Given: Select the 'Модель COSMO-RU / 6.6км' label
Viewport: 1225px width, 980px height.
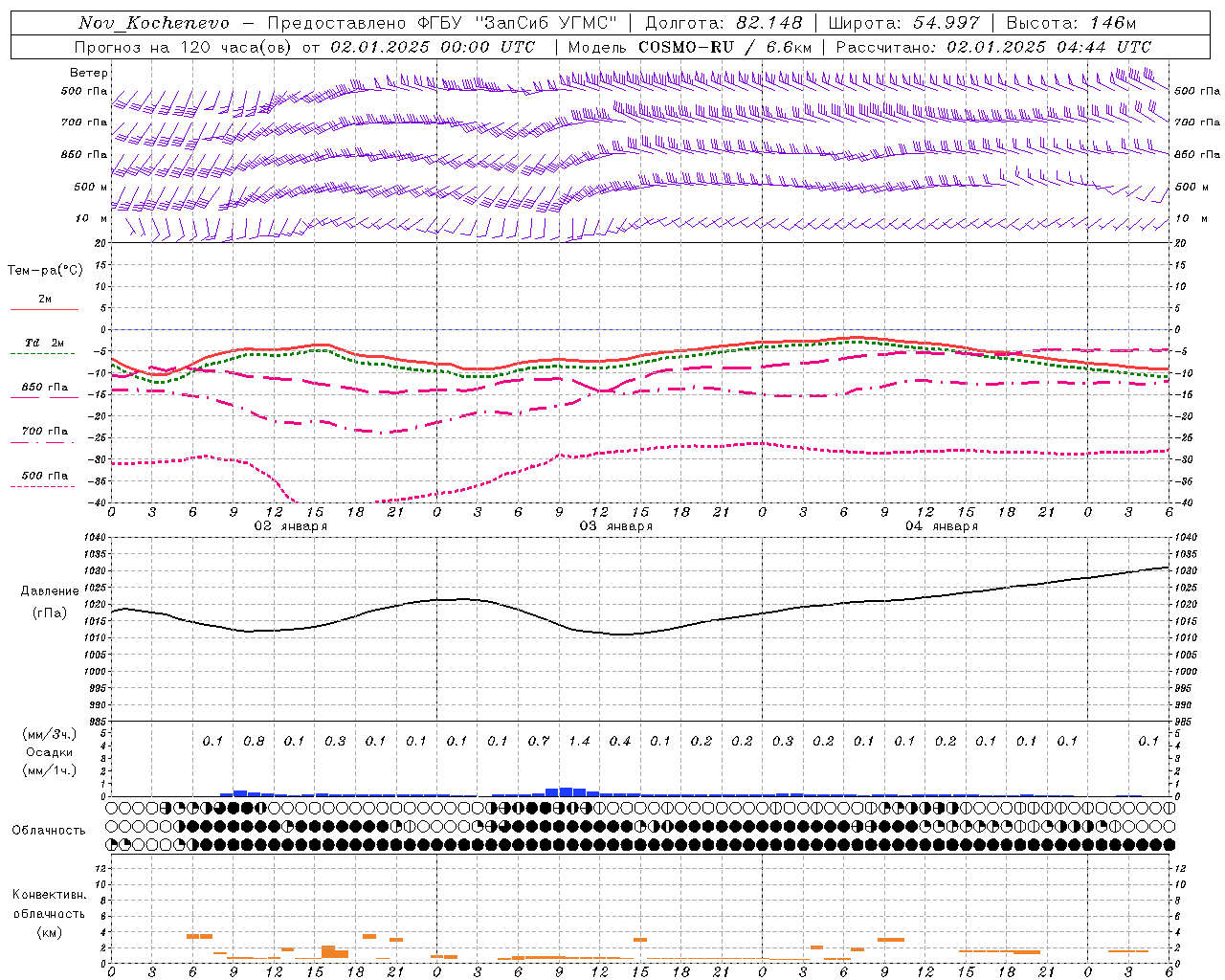Looking at the screenshot, I should pos(689,47).
